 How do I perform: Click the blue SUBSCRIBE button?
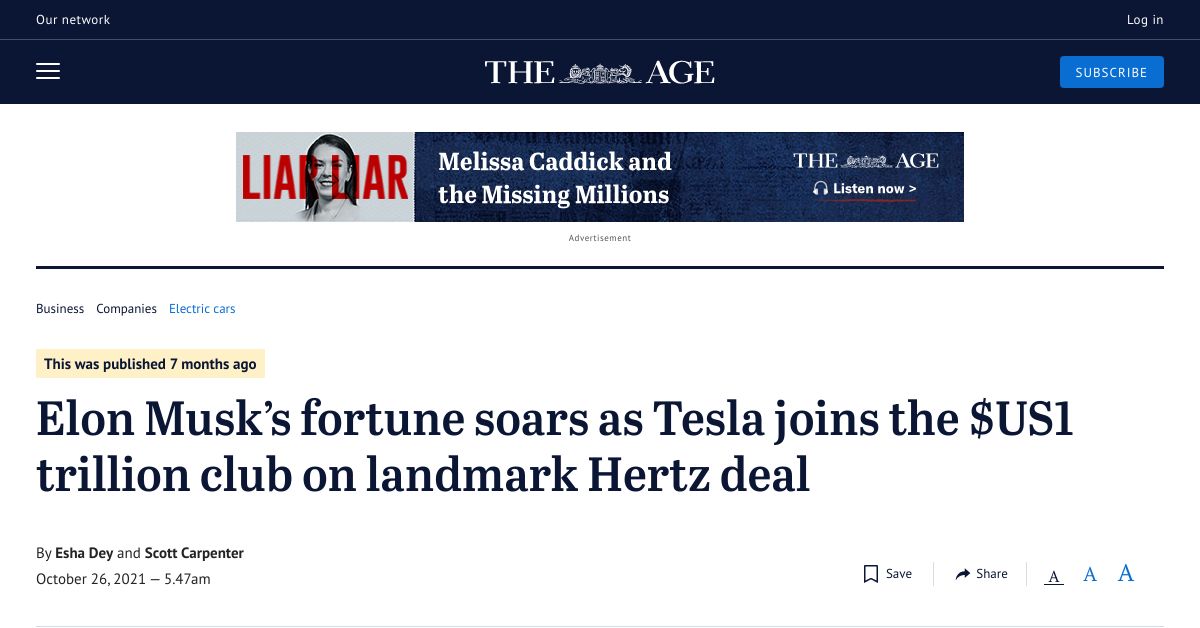(1111, 71)
